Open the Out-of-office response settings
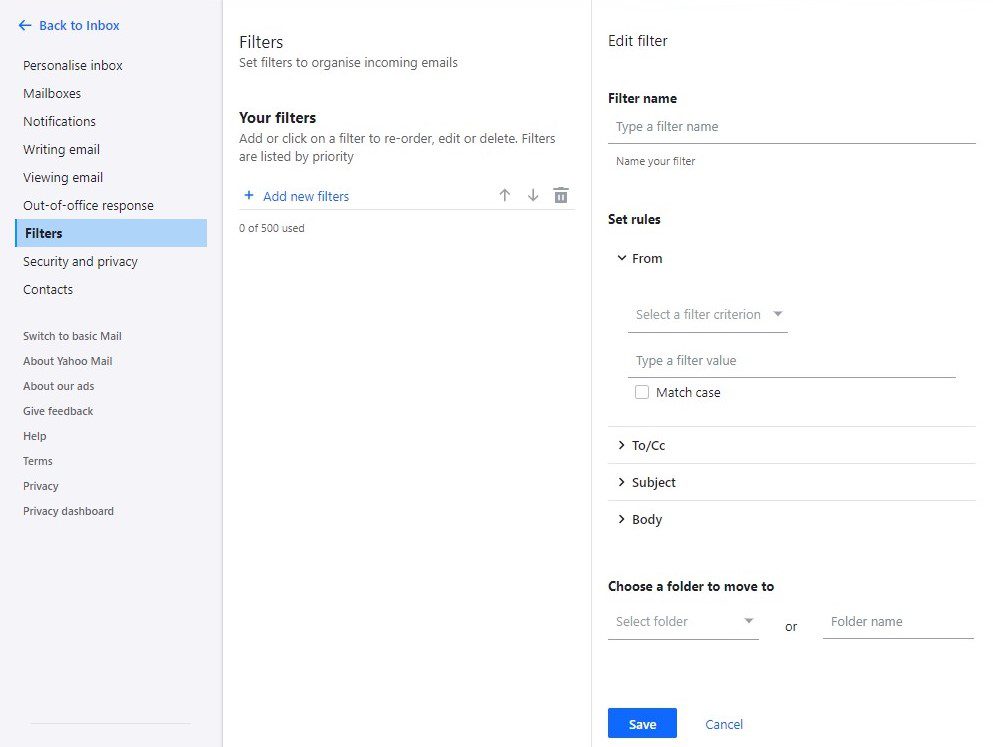The height and width of the screenshot is (747, 993). (x=88, y=205)
